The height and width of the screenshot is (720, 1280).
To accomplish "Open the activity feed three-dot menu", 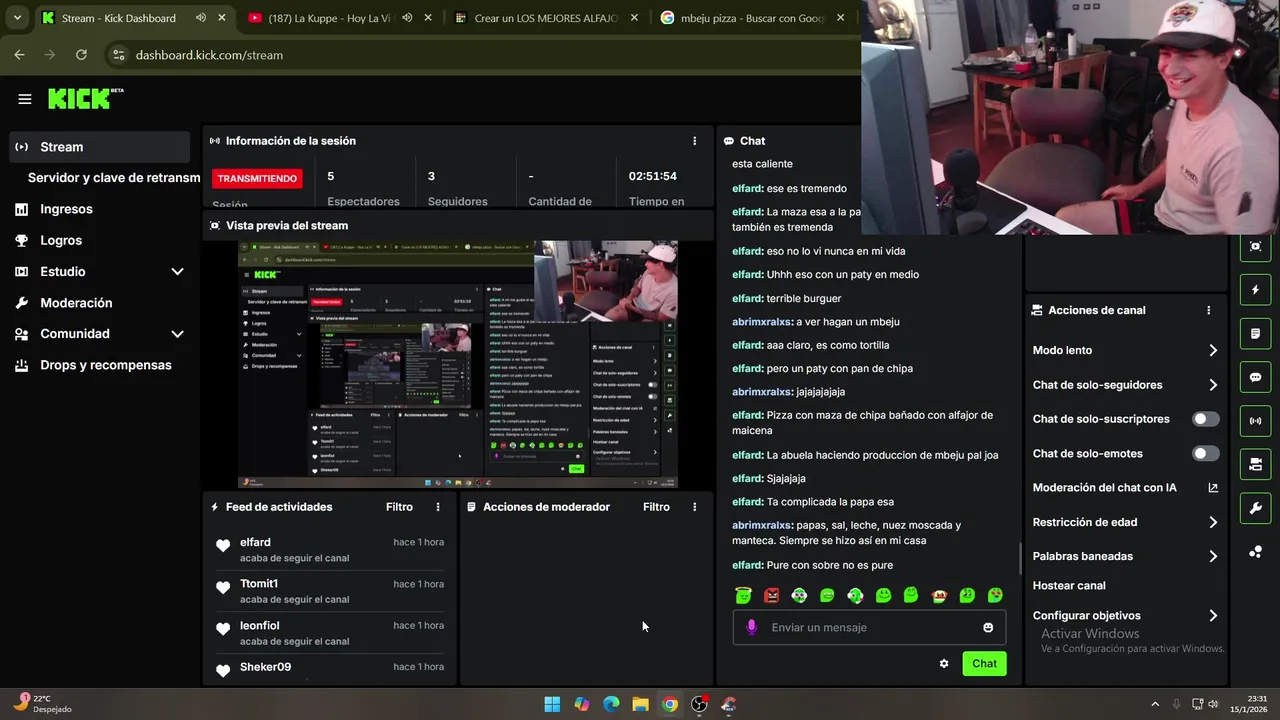I will 438,507.
